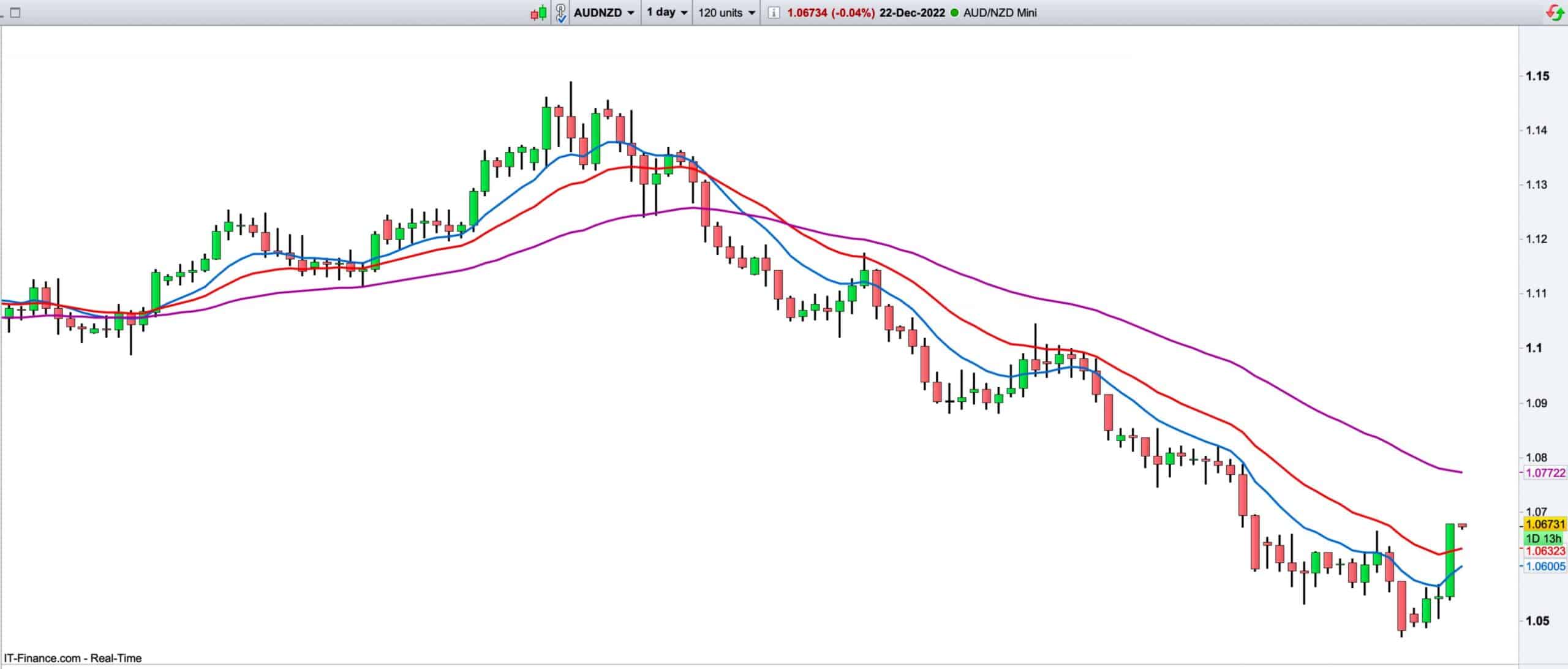Screen dimensions: 1568x669
Task: Click the green 1D 13h countdown label
Action: click(x=1543, y=539)
